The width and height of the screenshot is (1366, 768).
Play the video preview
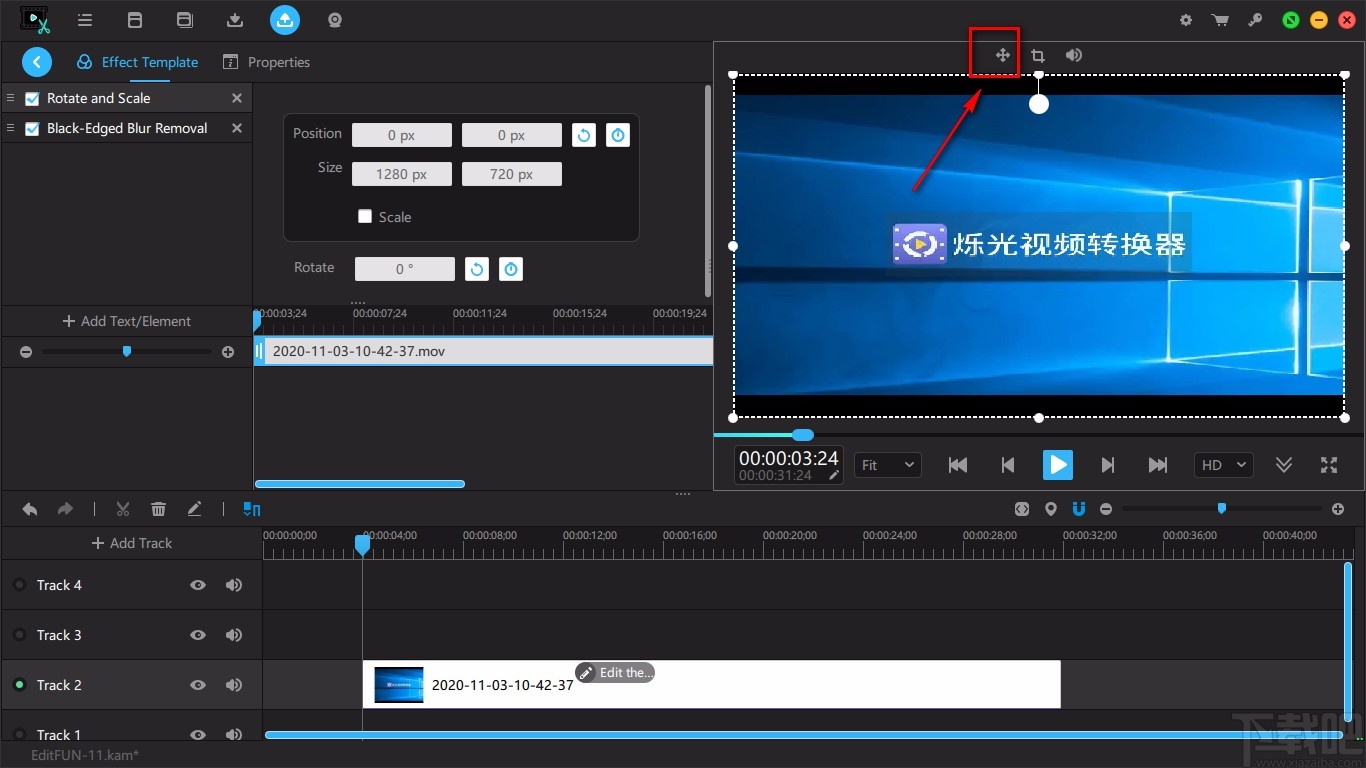tap(1057, 465)
